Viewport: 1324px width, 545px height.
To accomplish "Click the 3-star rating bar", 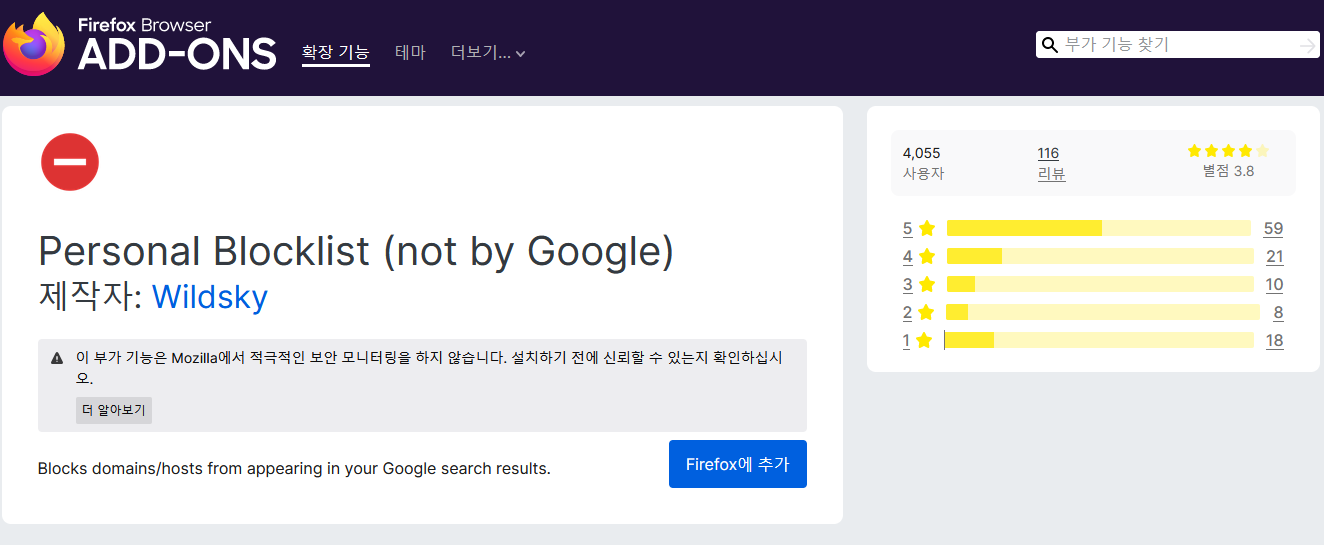I will coord(1099,284).
